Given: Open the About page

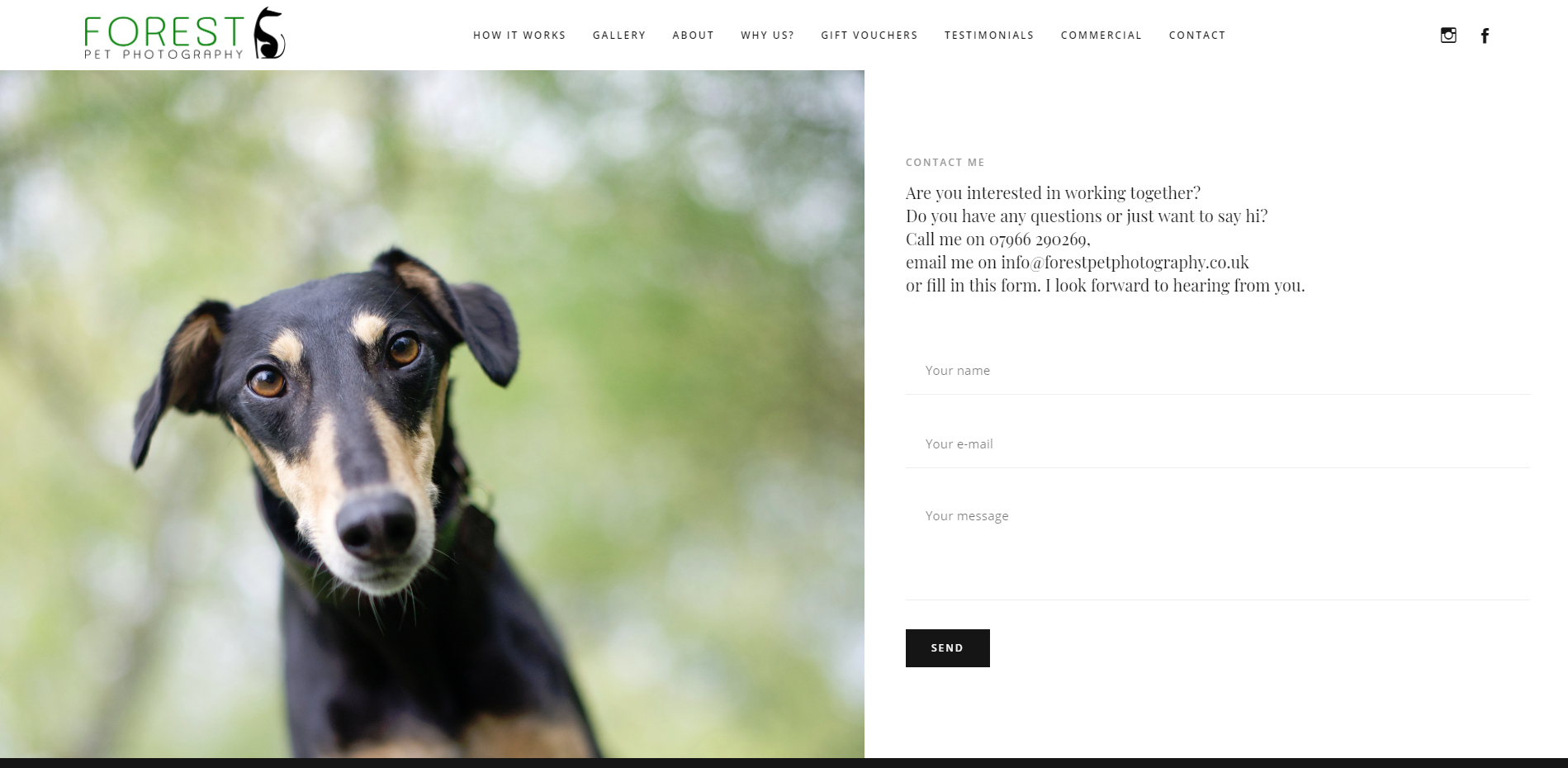Looking at the screenshot, I should pyautogui.click(x=693, y=36).
